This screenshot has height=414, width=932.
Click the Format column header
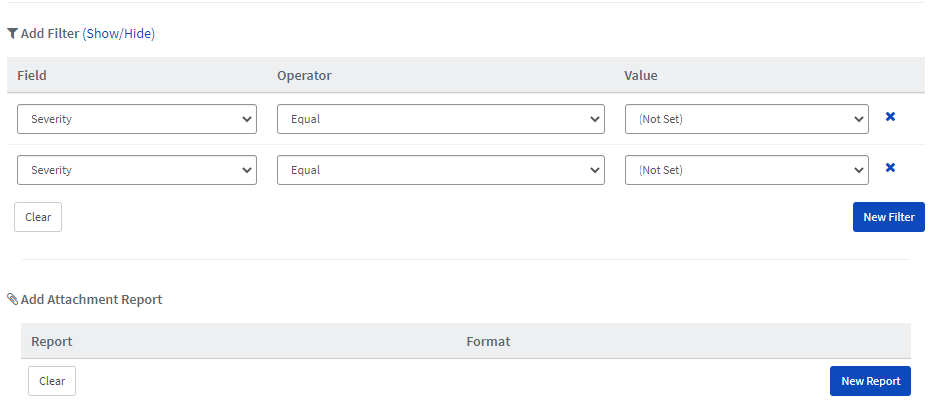click(489, 342)
